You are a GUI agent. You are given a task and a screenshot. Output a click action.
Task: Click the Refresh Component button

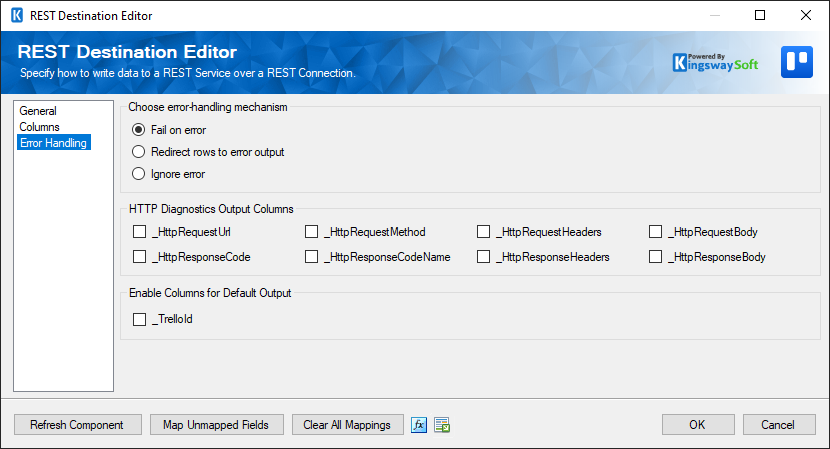pyautogui.click(x=78, y=425)
